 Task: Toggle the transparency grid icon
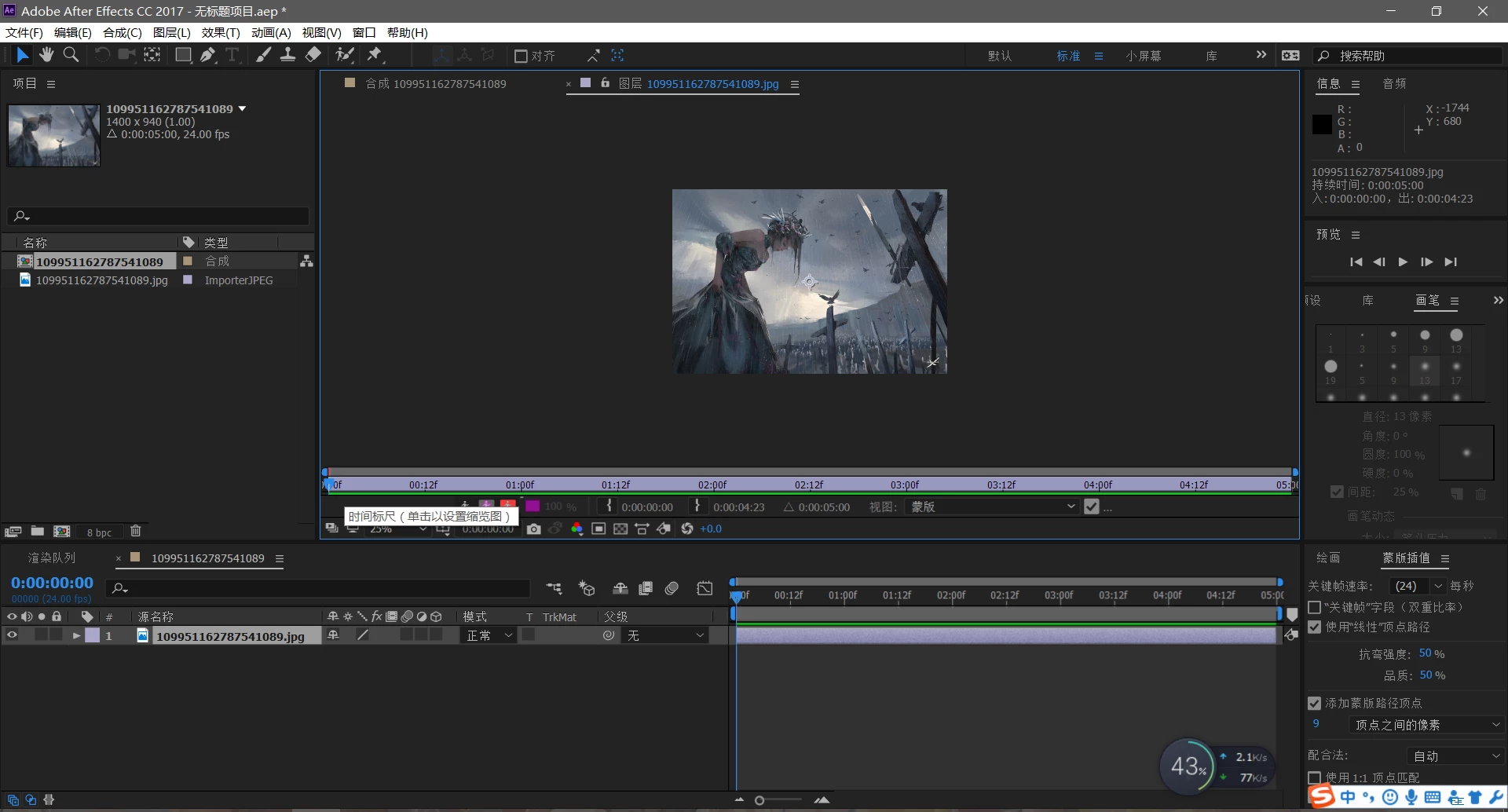[x=620, y=529]
